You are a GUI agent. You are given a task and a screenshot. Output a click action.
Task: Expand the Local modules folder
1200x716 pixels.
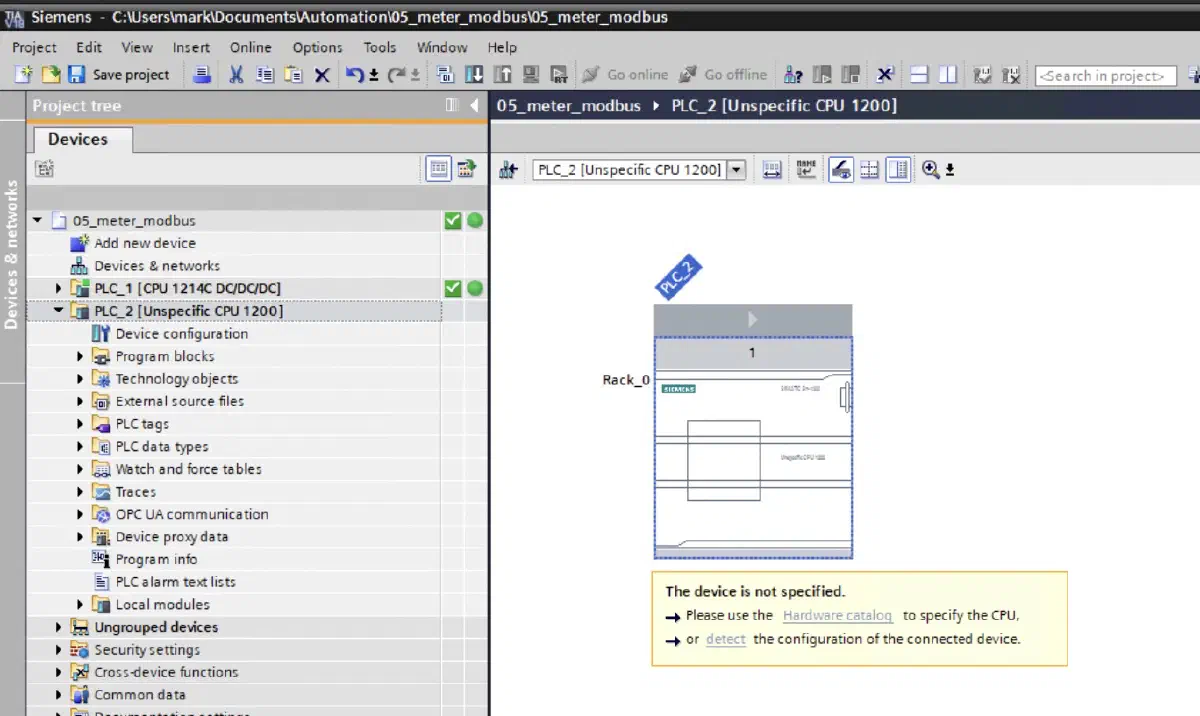click(80, 605)
